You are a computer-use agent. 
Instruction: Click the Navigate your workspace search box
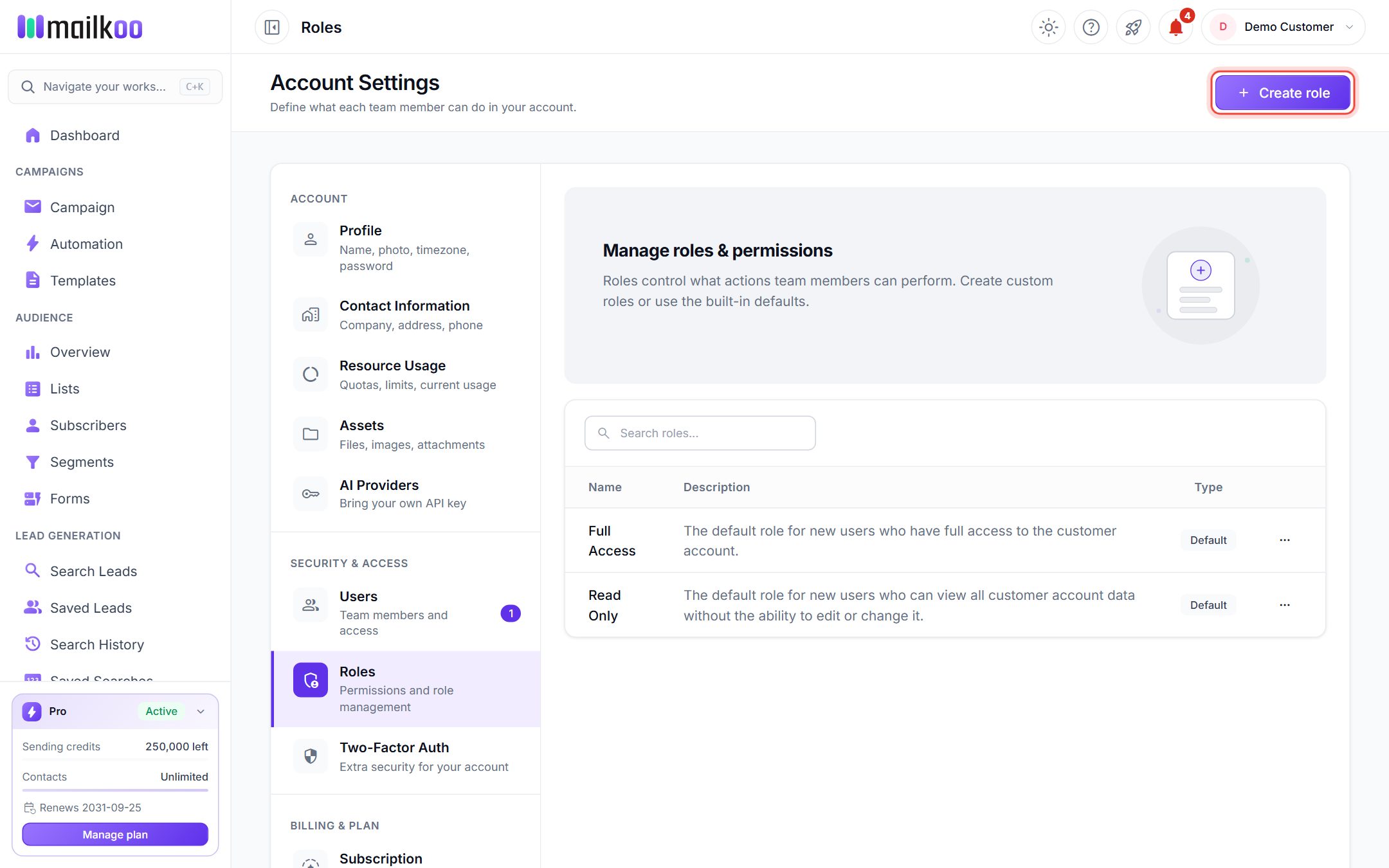point(115,87)
